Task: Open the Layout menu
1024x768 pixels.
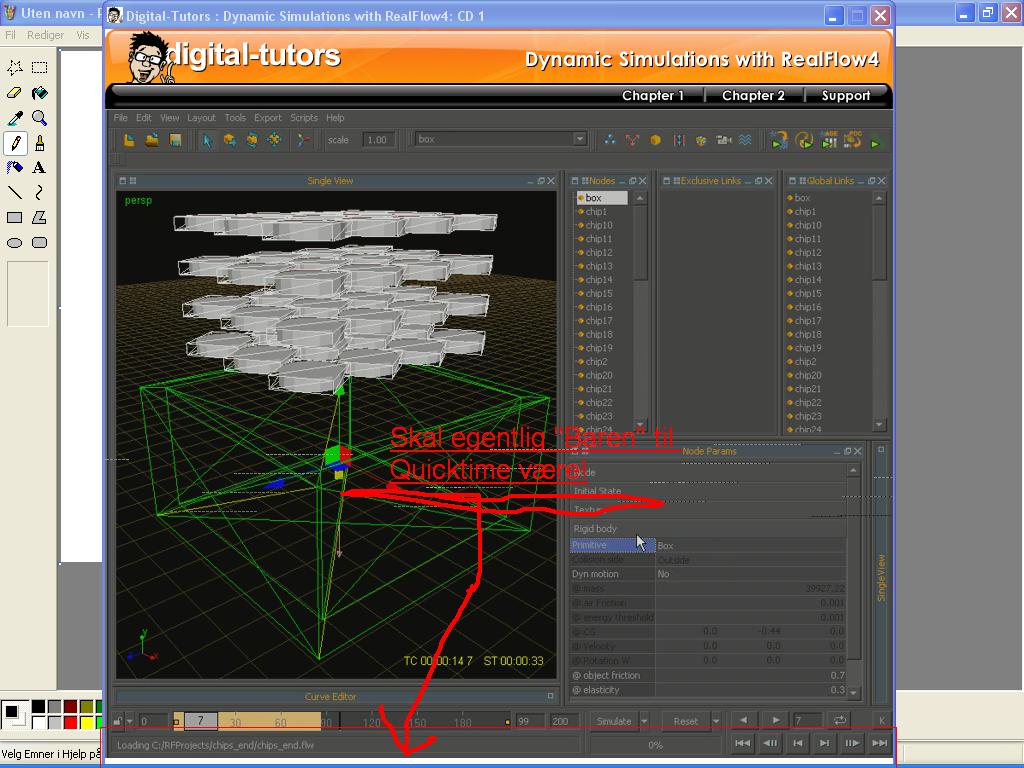Action: [x=201, y=118]
